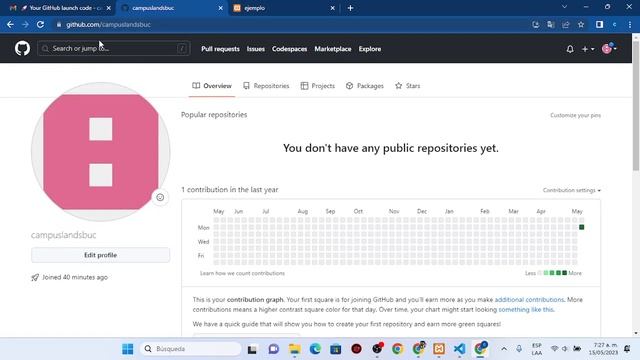Open the user avatar menu in header
640x360 pixels.
coord(609,49)
